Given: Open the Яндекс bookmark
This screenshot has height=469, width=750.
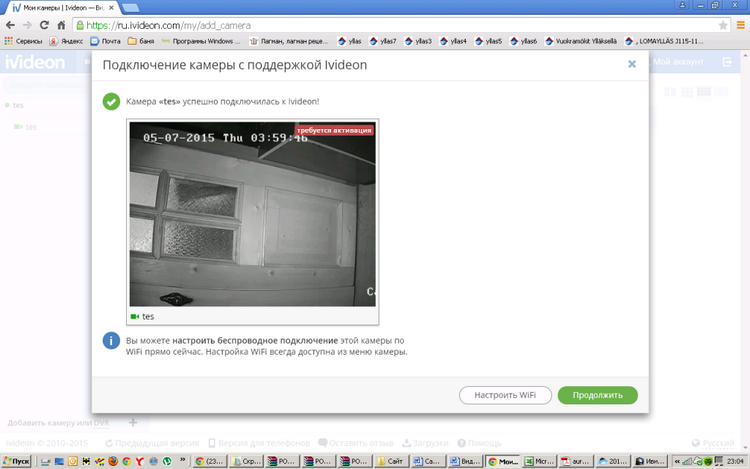Looking at the screenshot, I should coord(66,41).
